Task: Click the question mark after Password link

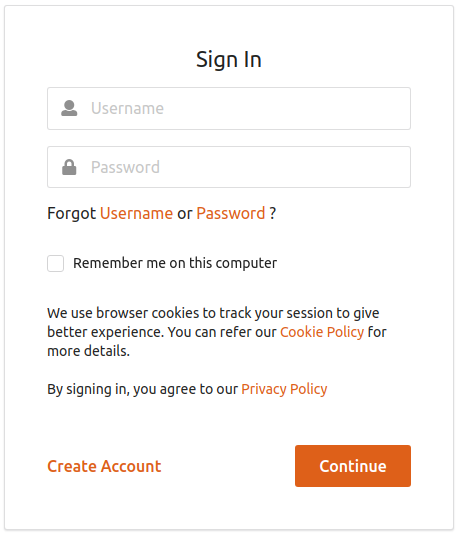Action: (x=273, y=213)
